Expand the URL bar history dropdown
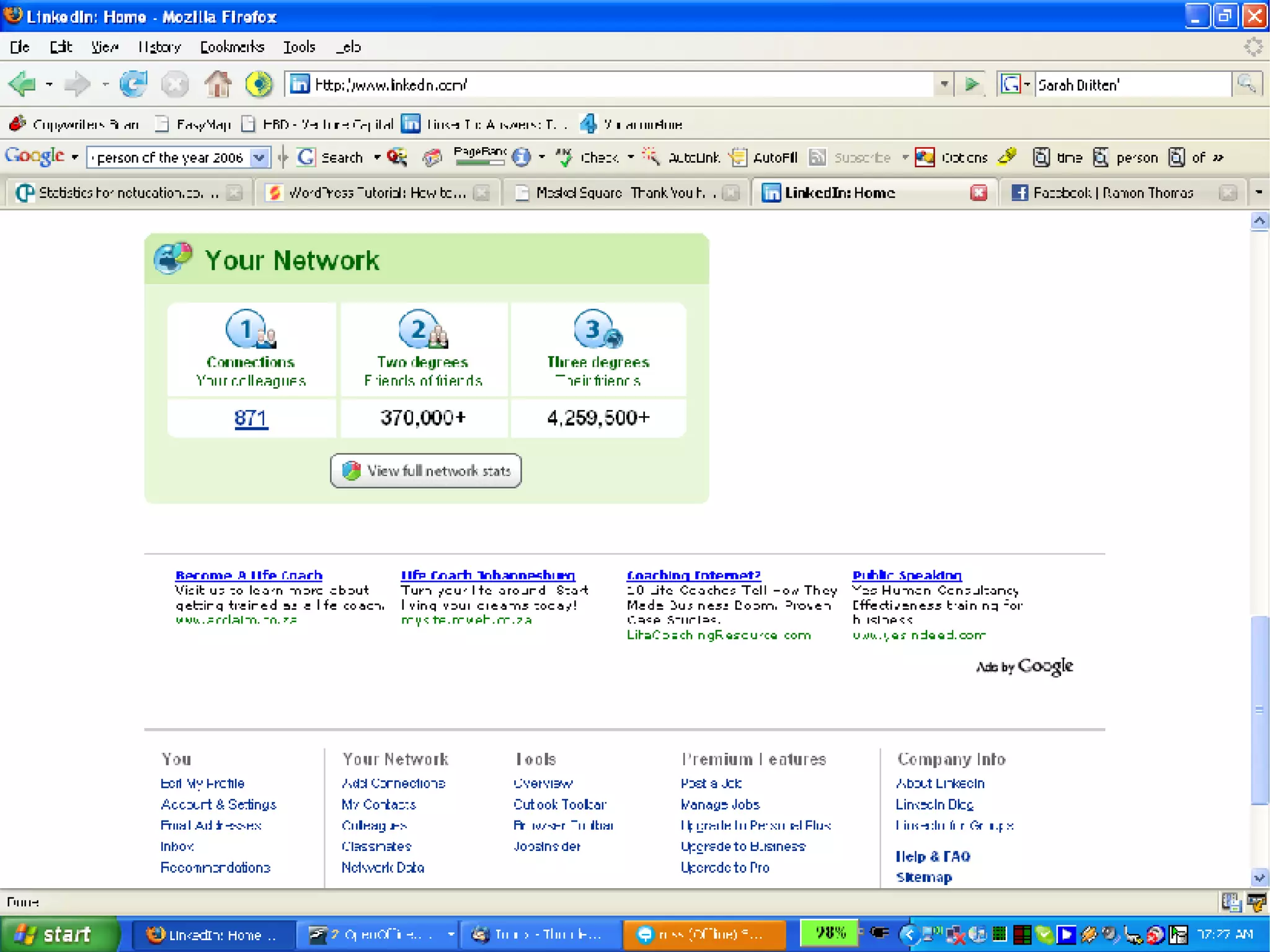 (944, 84)
